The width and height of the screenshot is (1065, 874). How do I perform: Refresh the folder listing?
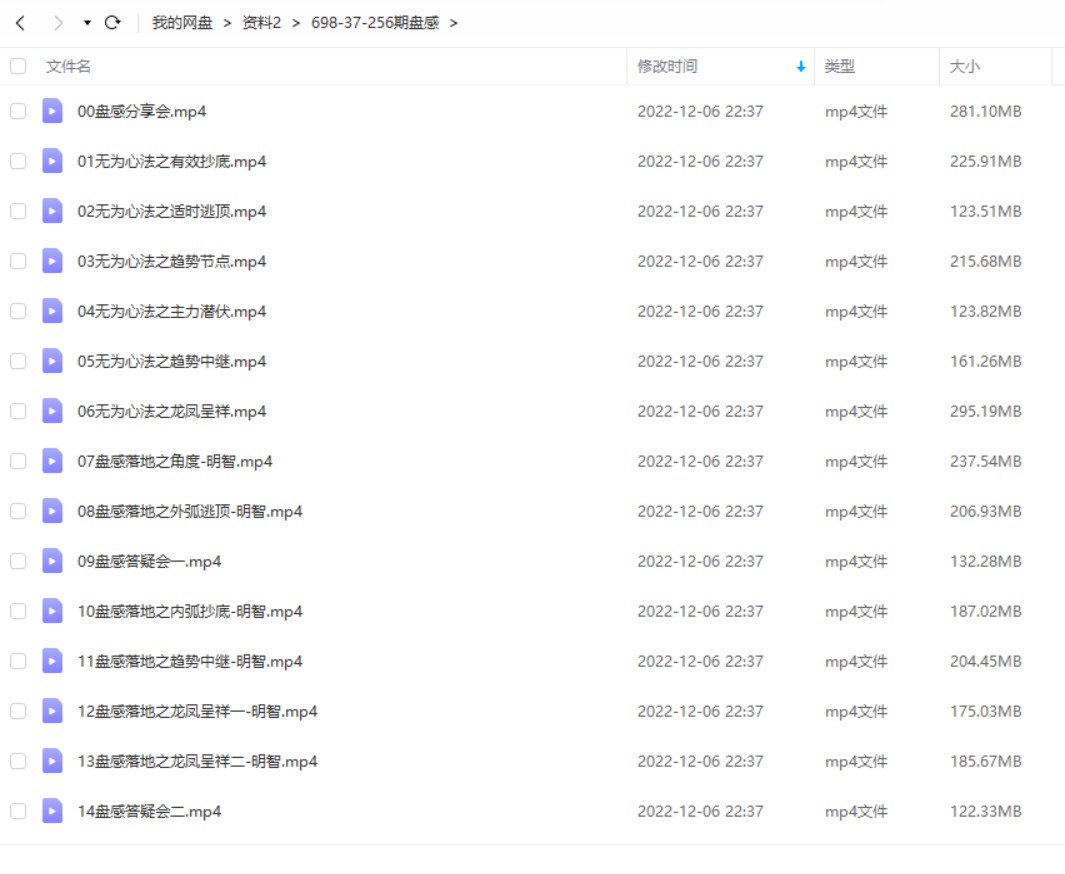(x=113, y=22)
